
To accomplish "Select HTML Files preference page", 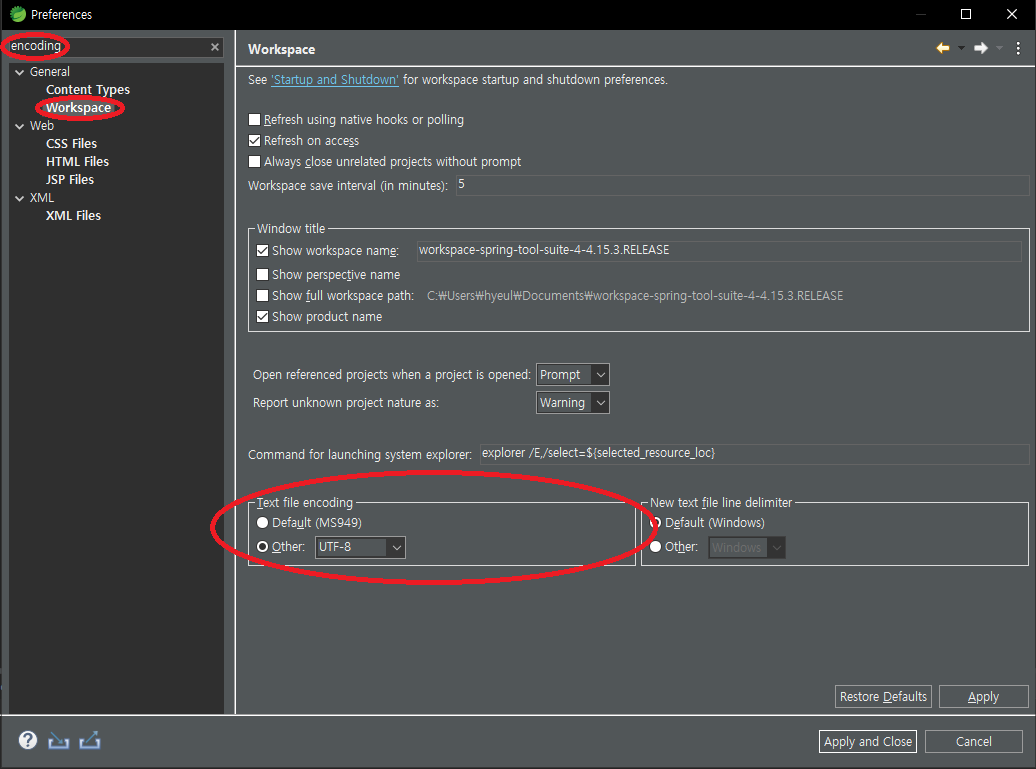I will [77, 161].
